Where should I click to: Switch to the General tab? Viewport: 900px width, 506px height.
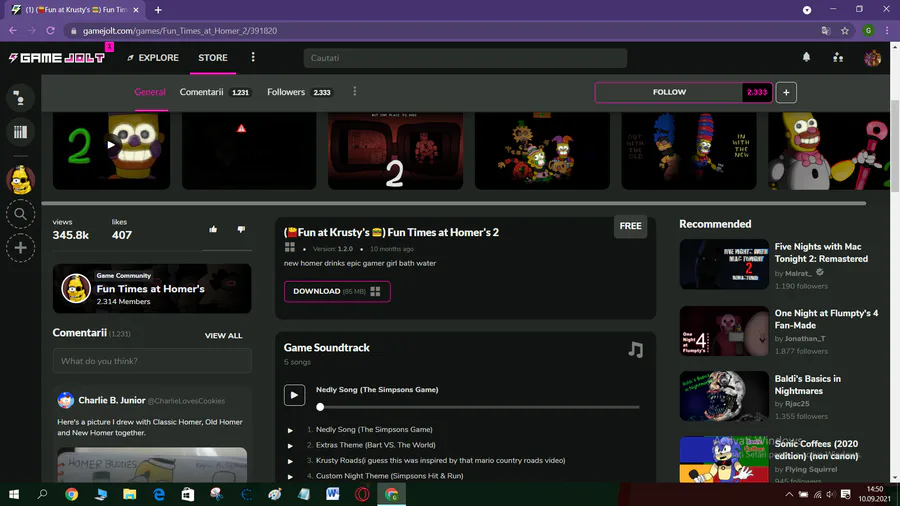pos(150,92)
